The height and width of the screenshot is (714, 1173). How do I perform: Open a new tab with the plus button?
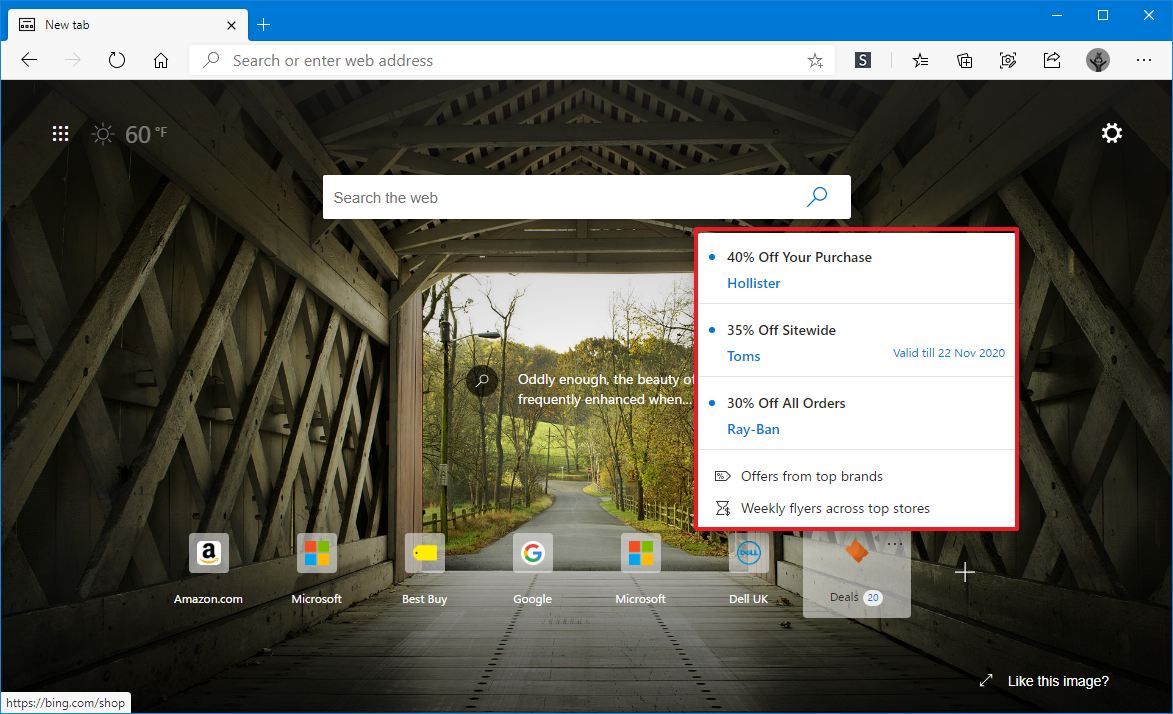click(x=263, y=24)
